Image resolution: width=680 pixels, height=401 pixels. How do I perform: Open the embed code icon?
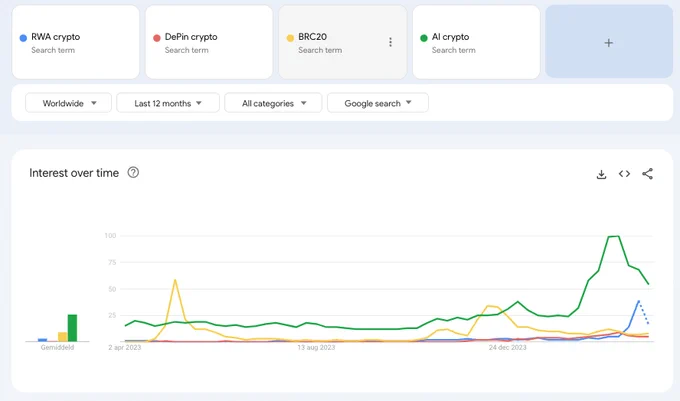(624, 174)
